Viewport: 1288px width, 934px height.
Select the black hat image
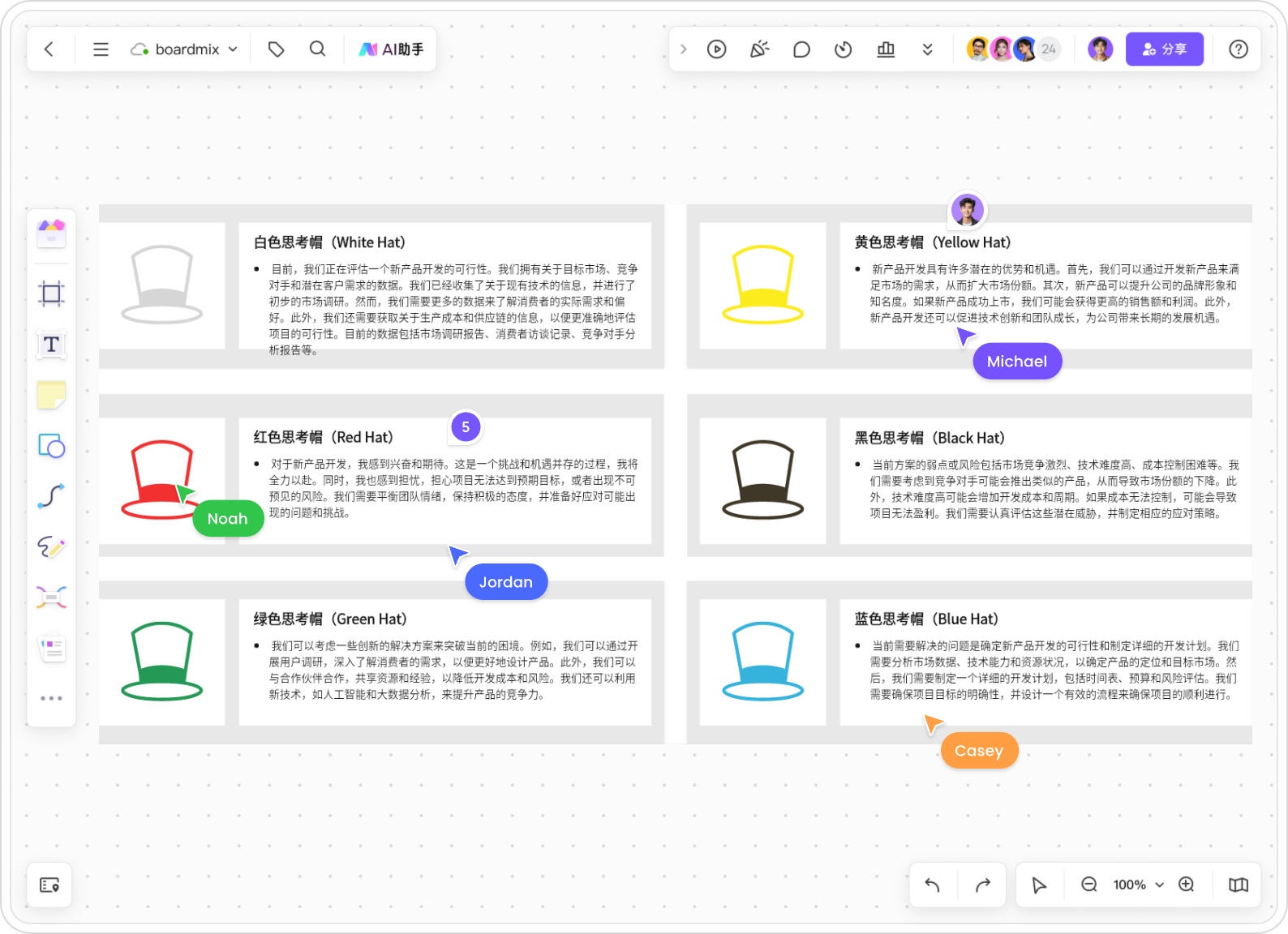[x=763, y=480]
